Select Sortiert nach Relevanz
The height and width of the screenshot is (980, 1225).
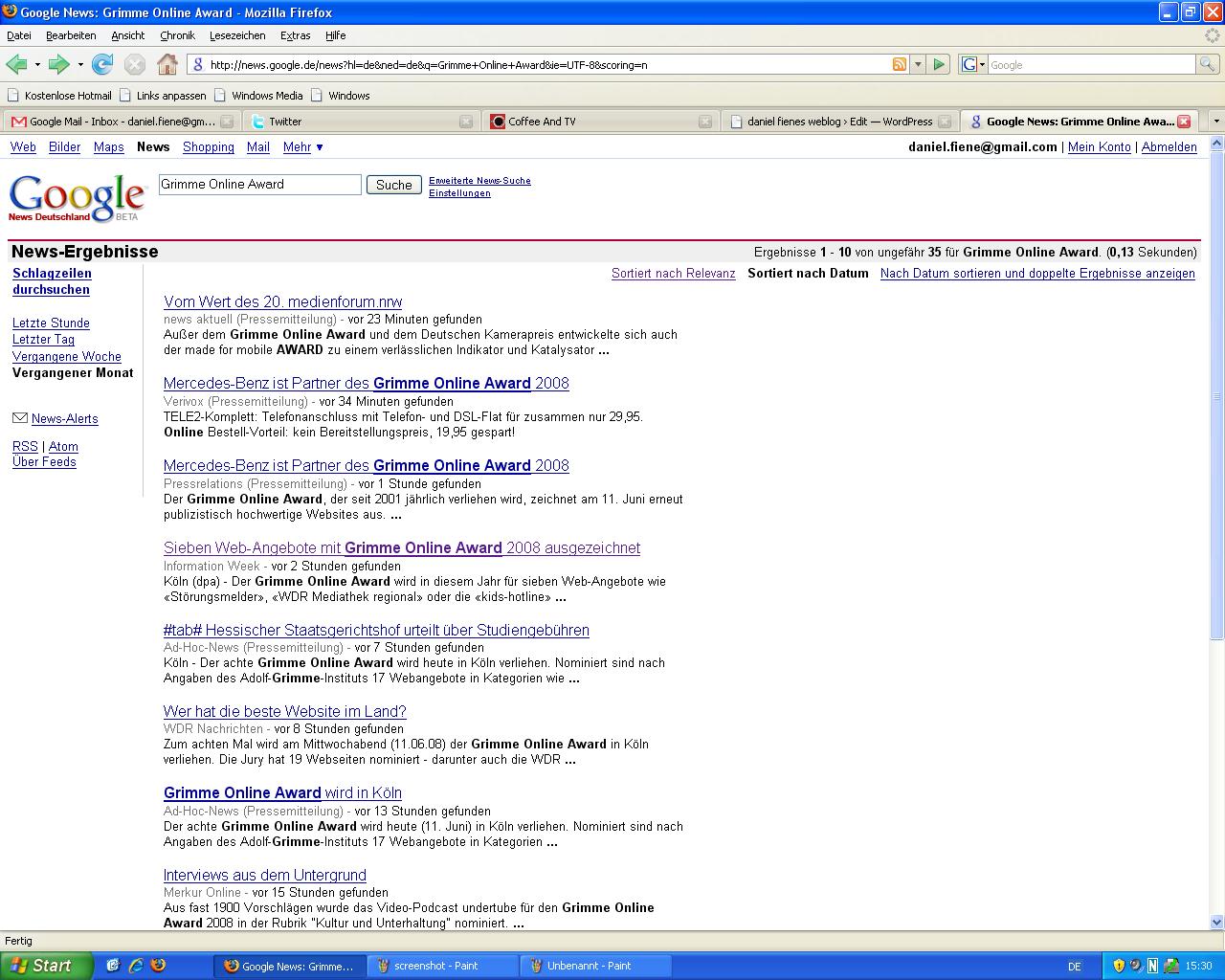(x=674, y=273)
